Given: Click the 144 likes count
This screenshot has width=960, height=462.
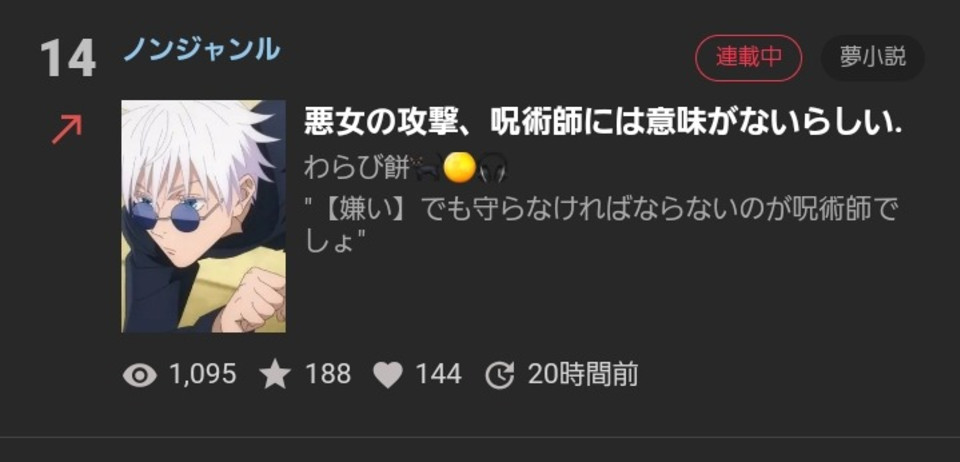Looking at the screenshot, I should [439, 374].
